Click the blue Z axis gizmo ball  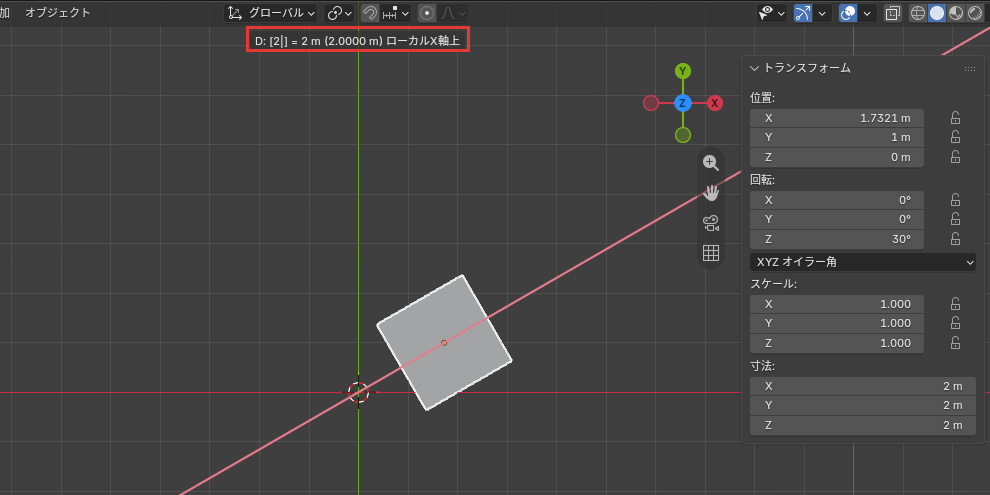683,103
